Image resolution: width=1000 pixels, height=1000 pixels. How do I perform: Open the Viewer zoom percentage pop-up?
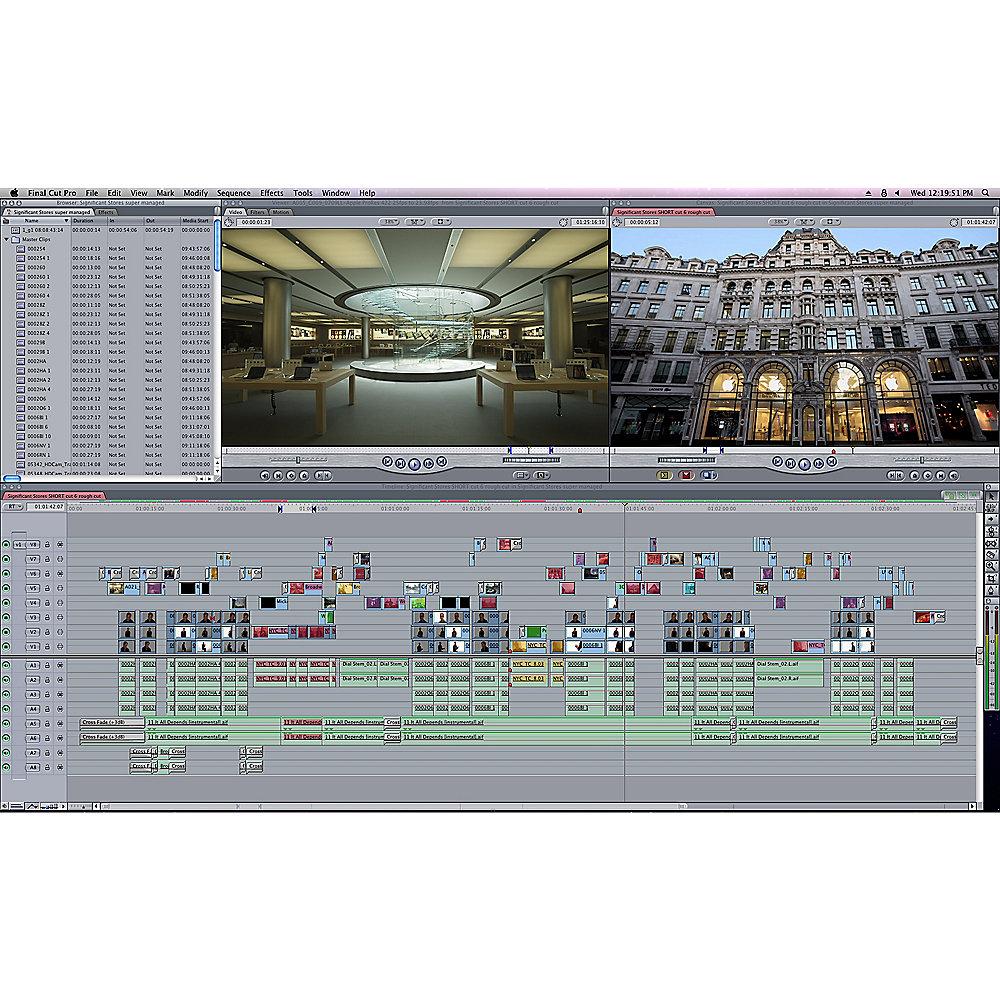coord(388,222)
